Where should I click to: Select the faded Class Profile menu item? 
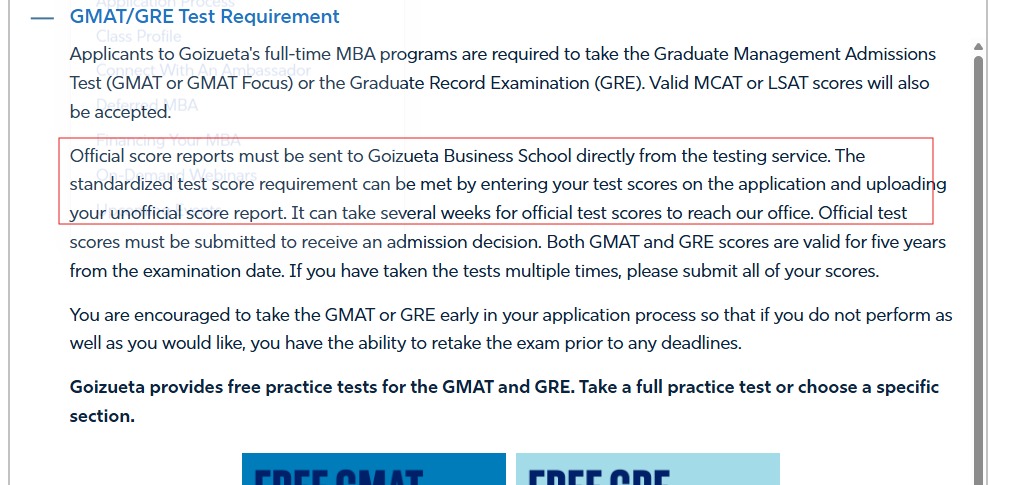pyautogui.click(x=139, y=37)
